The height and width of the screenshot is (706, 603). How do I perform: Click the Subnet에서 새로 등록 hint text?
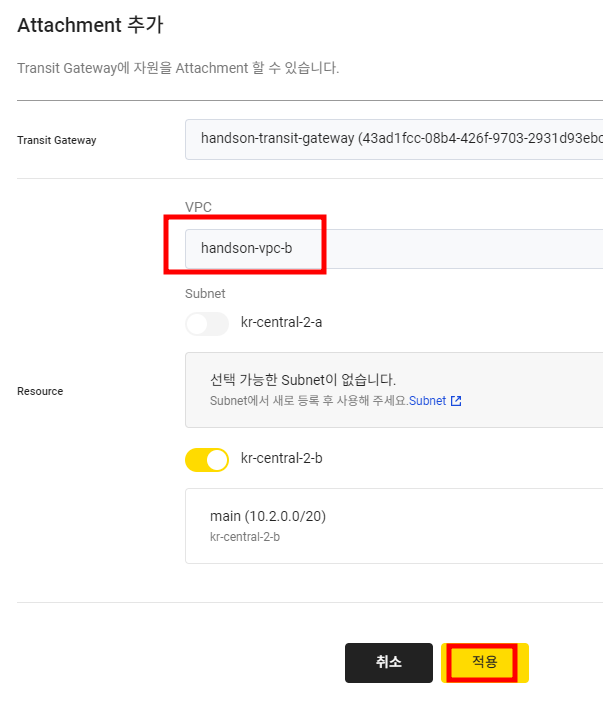pos(308,401)
